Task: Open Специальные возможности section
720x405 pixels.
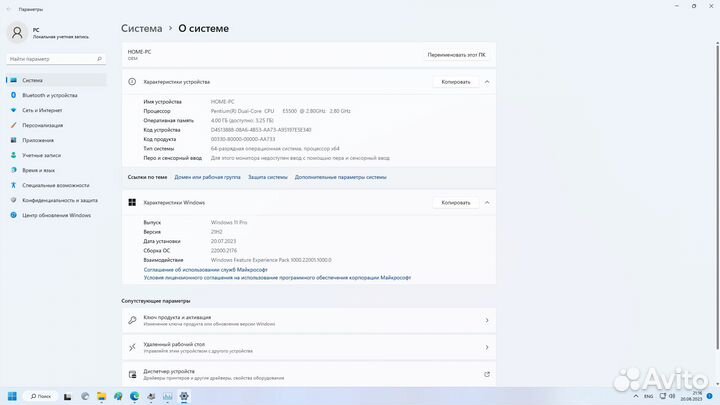Action: click(x=56, y=185)
